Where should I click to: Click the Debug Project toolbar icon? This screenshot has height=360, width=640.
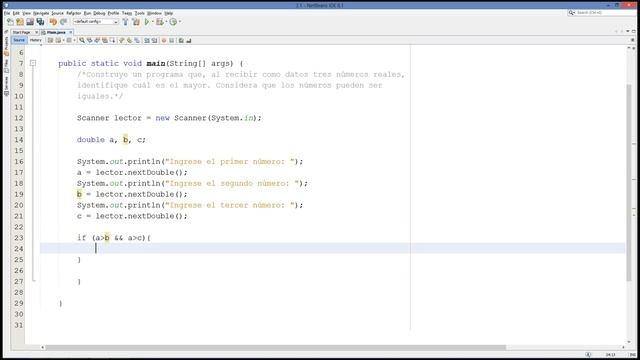point(160,22)
